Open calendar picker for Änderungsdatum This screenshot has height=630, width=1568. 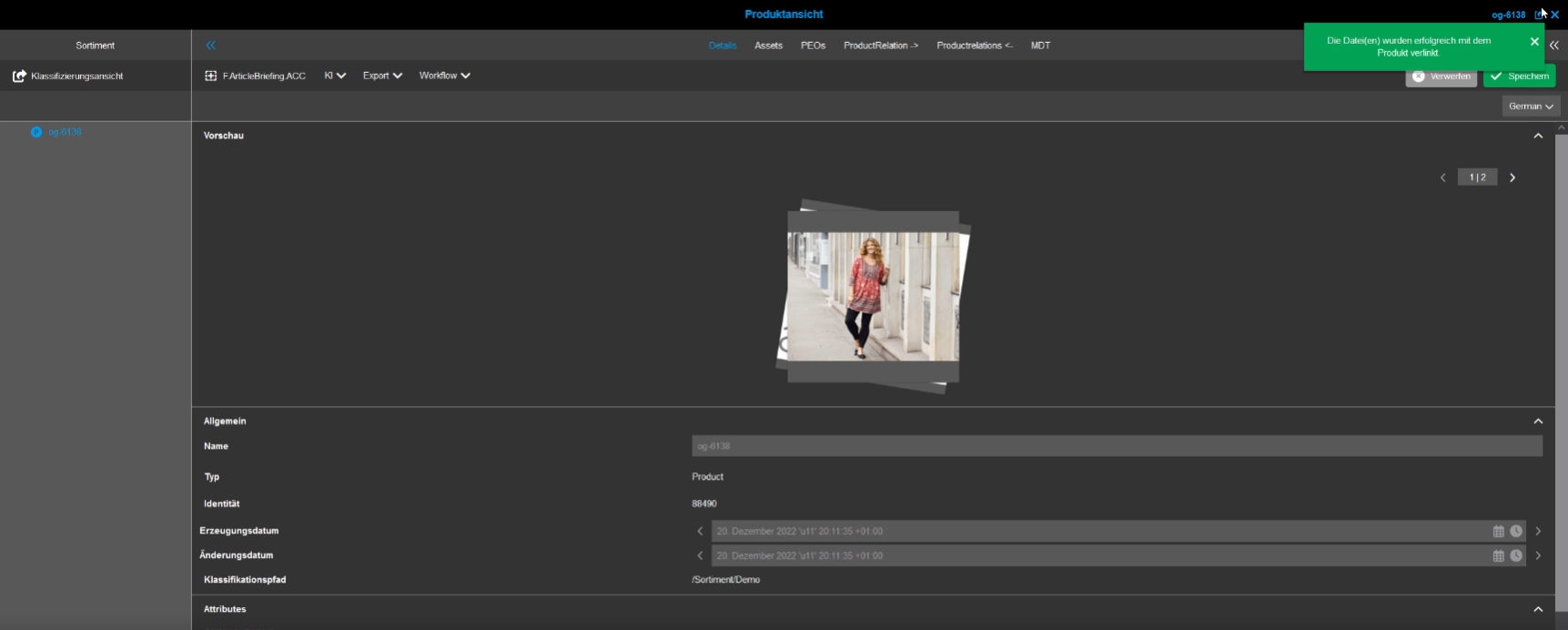(x=1498, y=556)
